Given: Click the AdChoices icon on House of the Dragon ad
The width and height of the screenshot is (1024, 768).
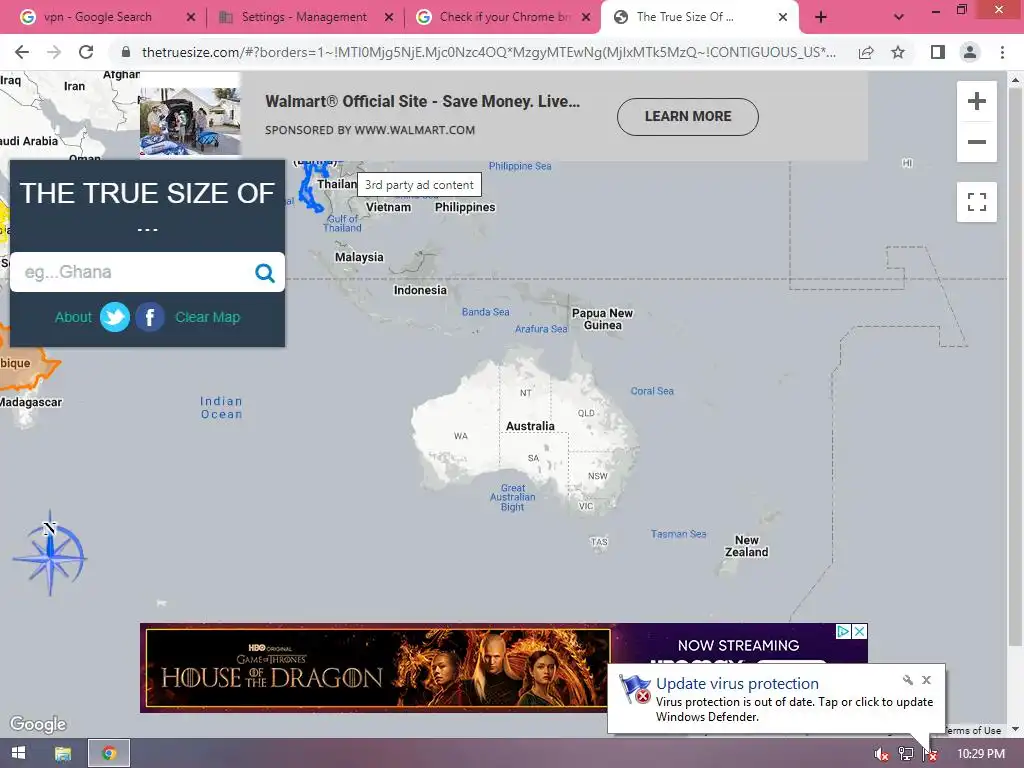Looking at the screenshot, I should tap(843, 631).
